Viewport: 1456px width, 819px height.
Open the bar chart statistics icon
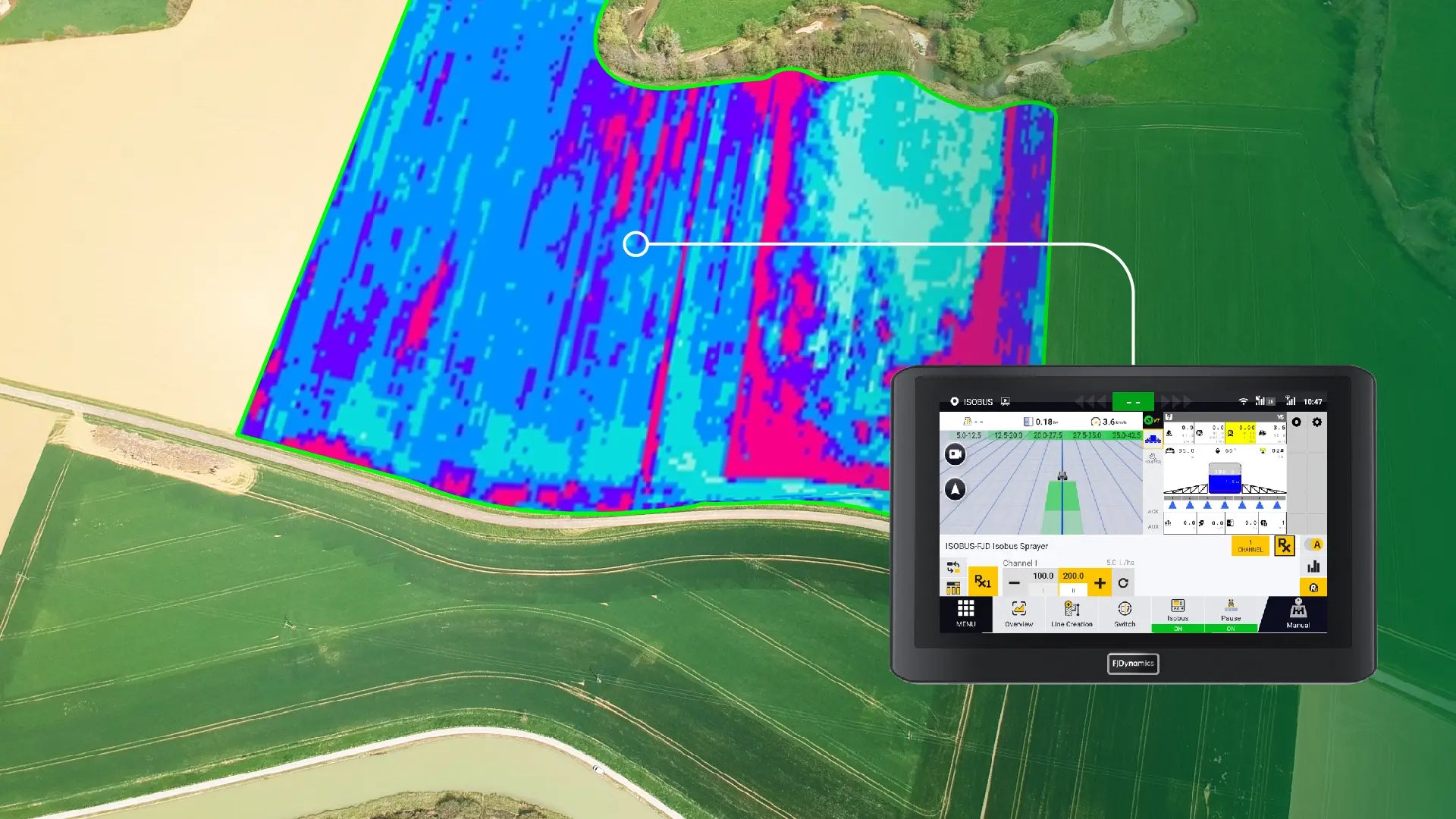[1313, 566]
